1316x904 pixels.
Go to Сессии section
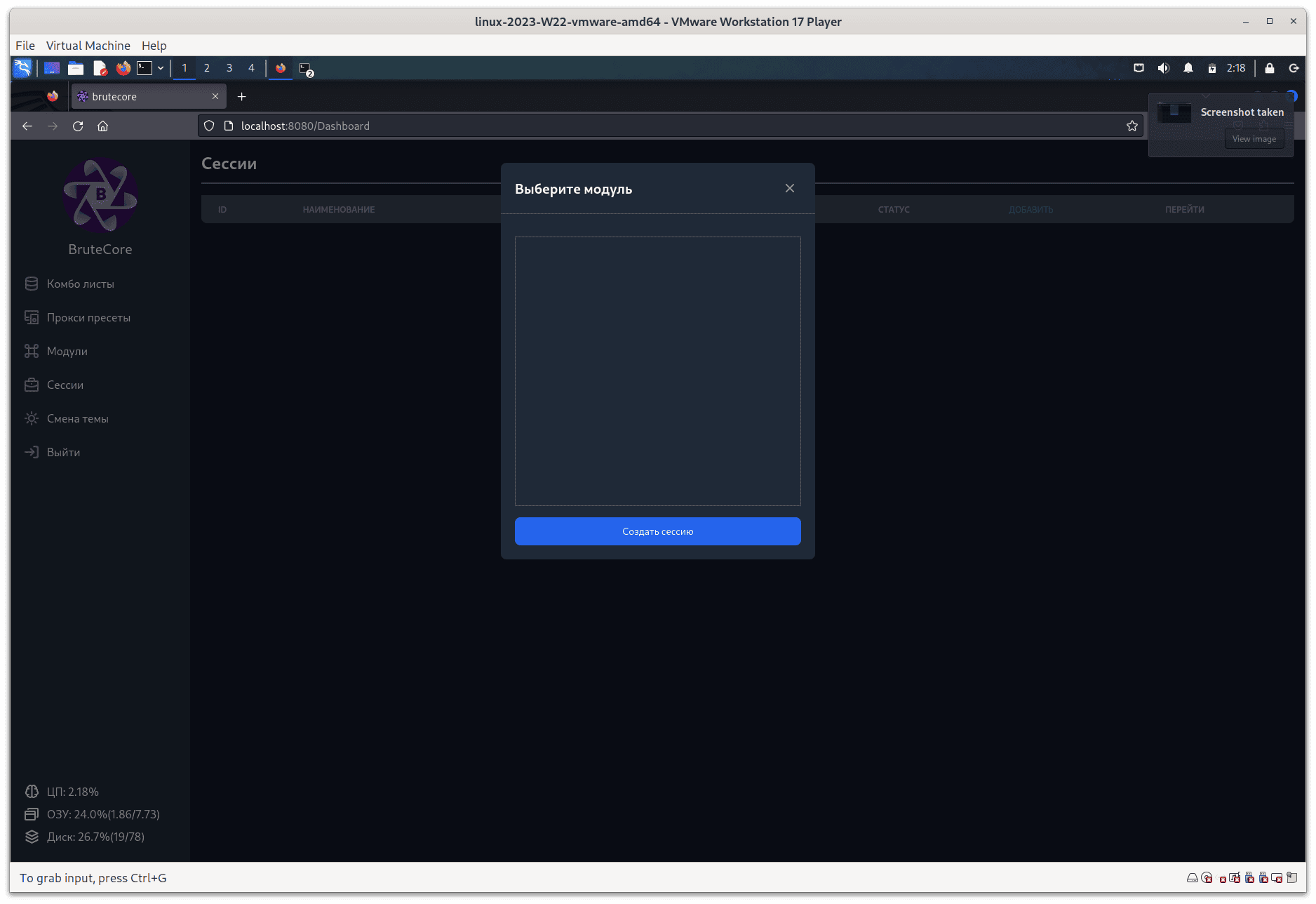[x=65, y=385]
